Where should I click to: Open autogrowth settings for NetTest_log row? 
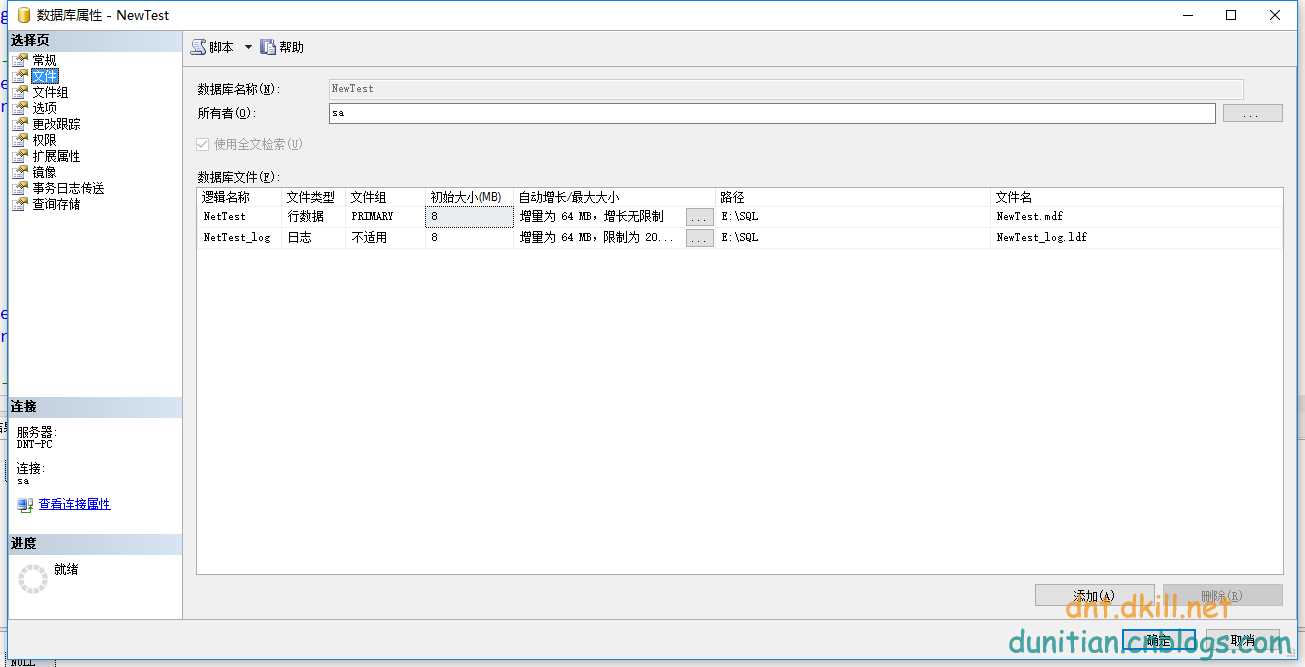click(700, 239)
